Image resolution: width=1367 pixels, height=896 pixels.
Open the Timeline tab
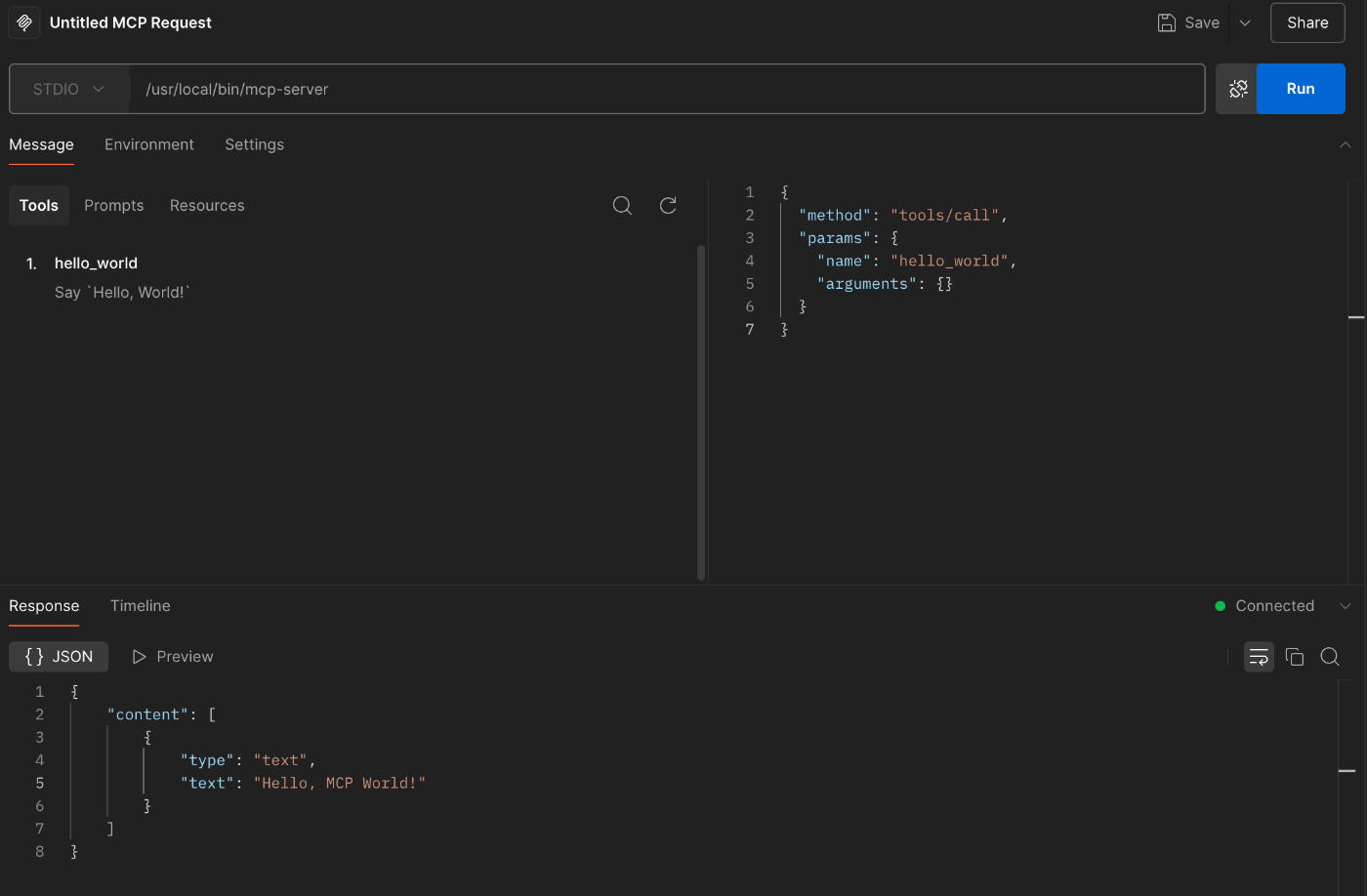click(x=141, y=606)
